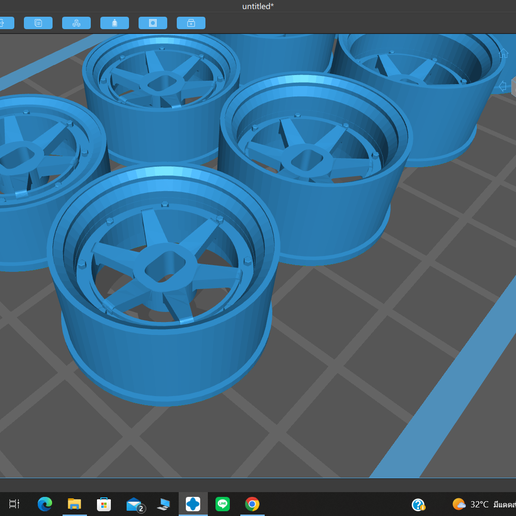Click the partially visible leftmost toolbar button
The image size is (516, 516).
click(x=7, y=23)
